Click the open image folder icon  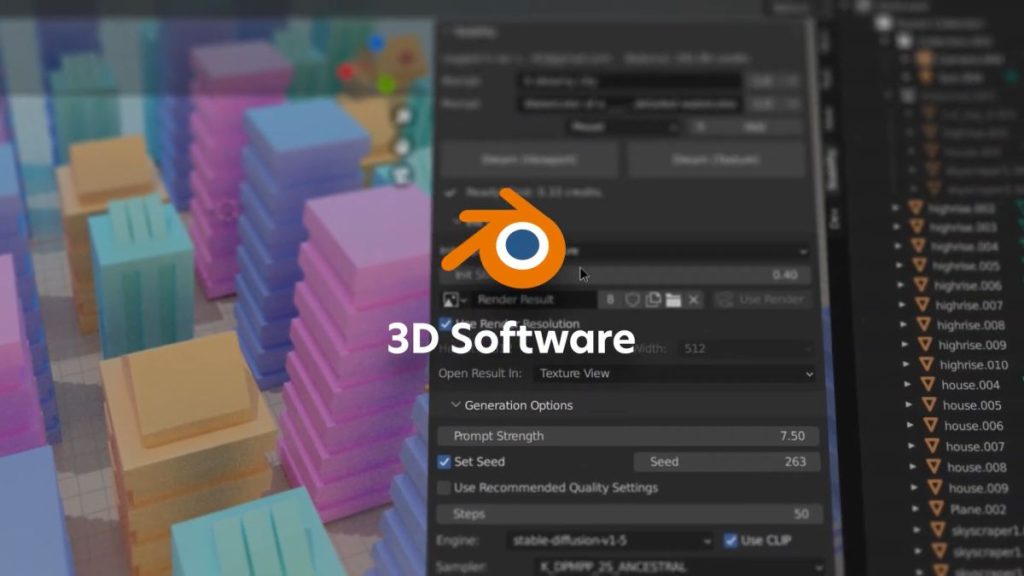click(673, 299)
